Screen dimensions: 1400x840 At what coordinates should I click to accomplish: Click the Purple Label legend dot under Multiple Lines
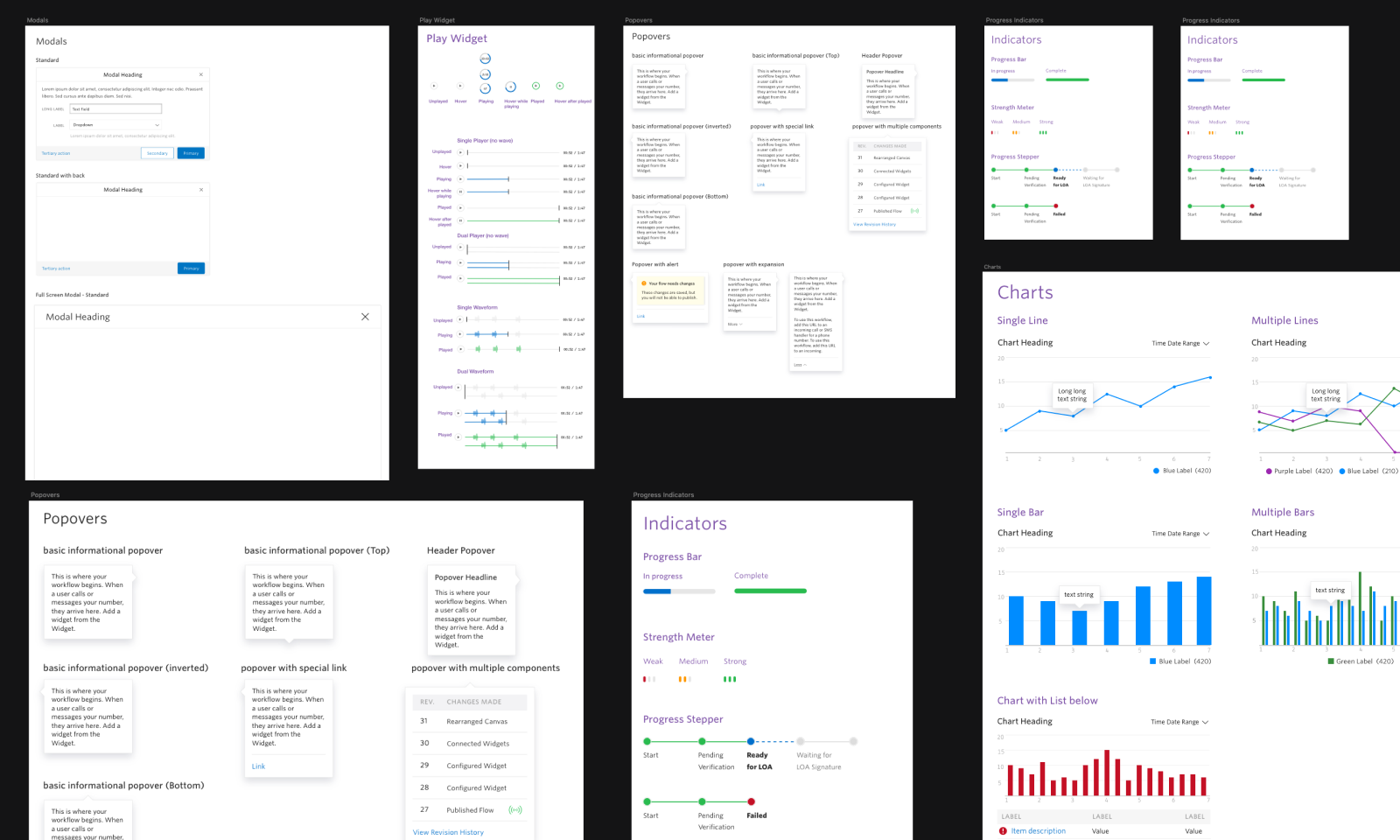coord(1269,472)
